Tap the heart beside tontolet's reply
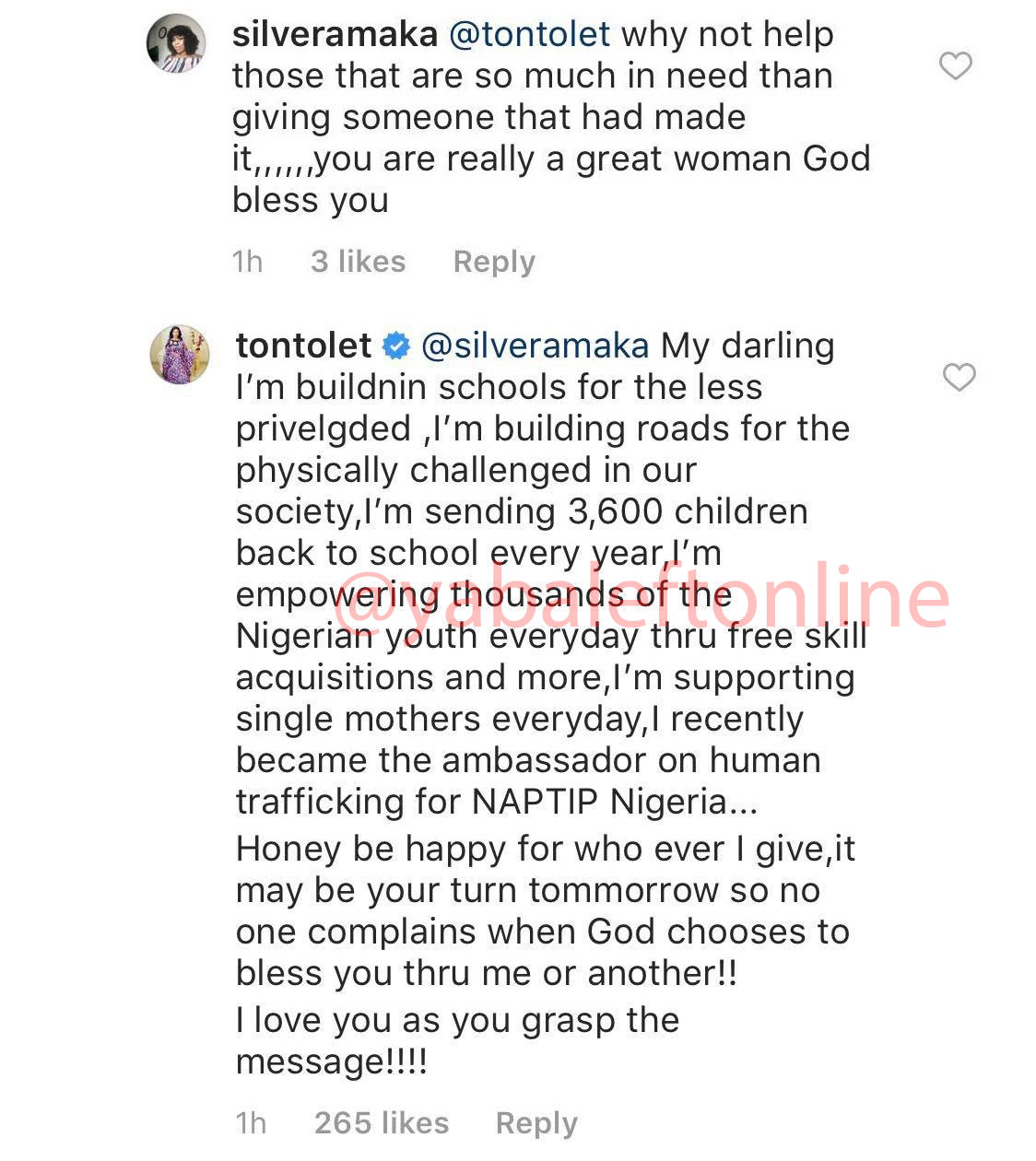Viewport: 1036px width, 1161px height. [x=959, y=377]
